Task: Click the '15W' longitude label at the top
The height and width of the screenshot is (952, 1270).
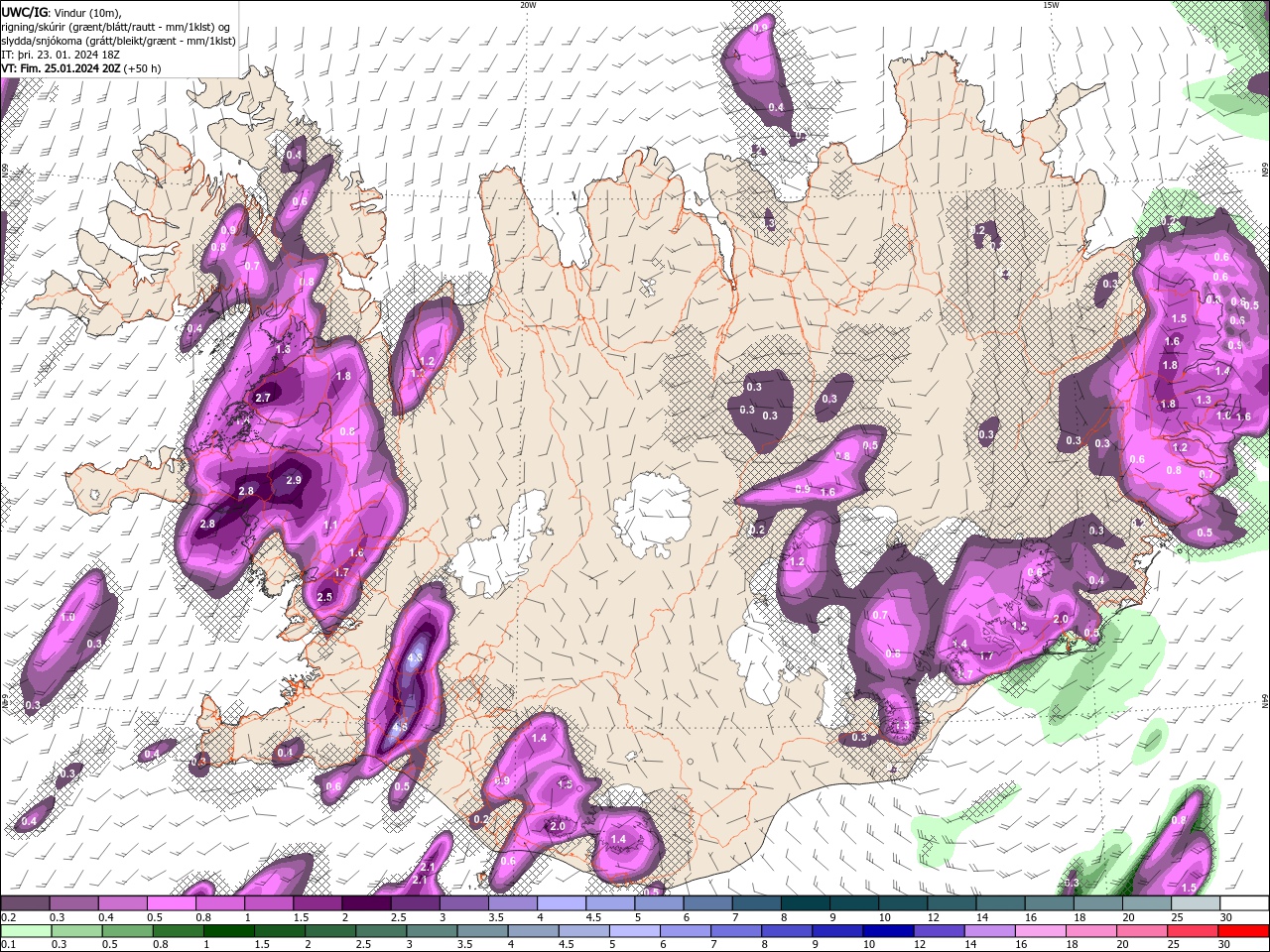Action: [1051, 5]
